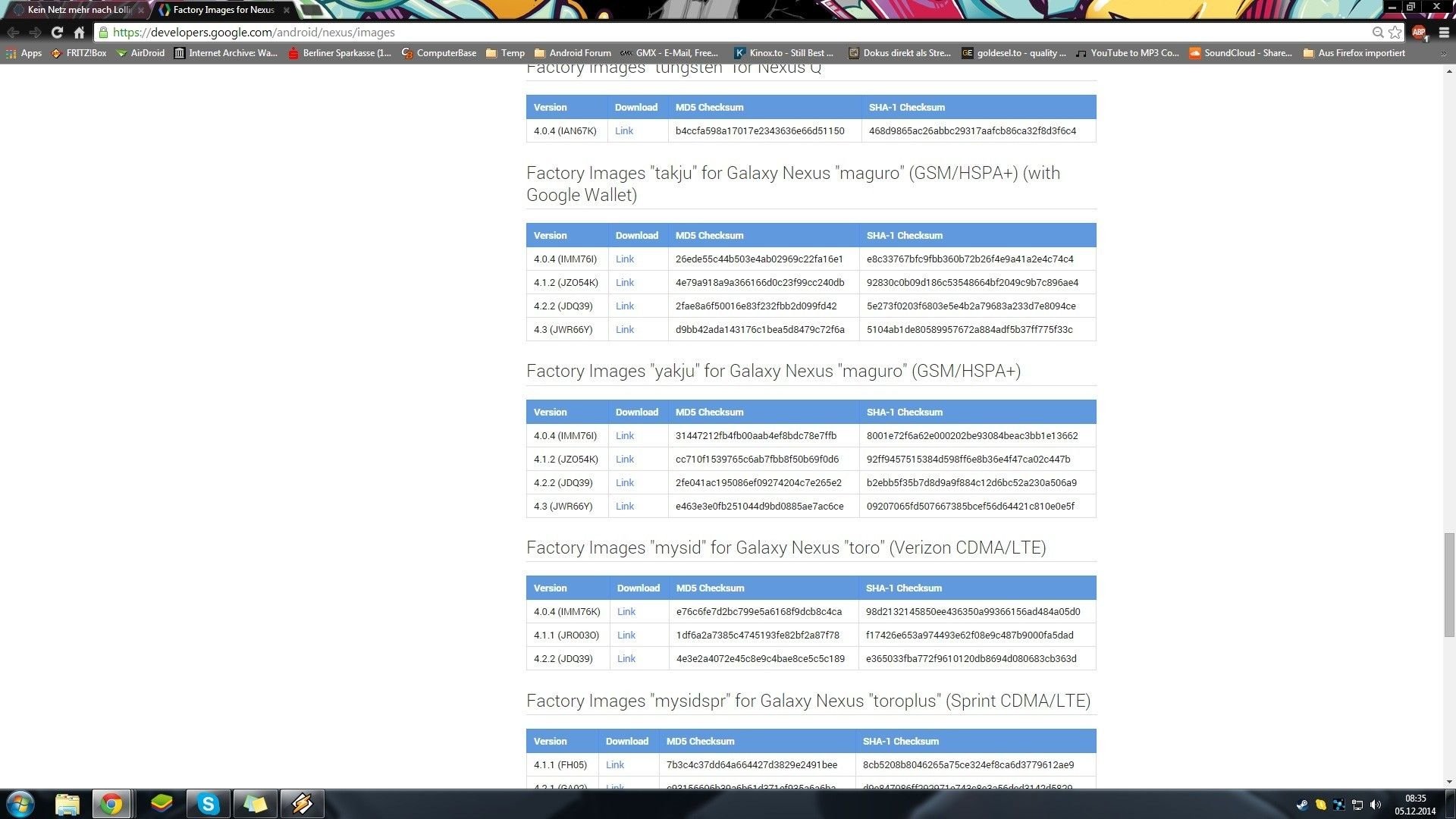Navigate forward with the forward arrow
This screenshot has height=819, width=1456.
(x=35, y=33)
